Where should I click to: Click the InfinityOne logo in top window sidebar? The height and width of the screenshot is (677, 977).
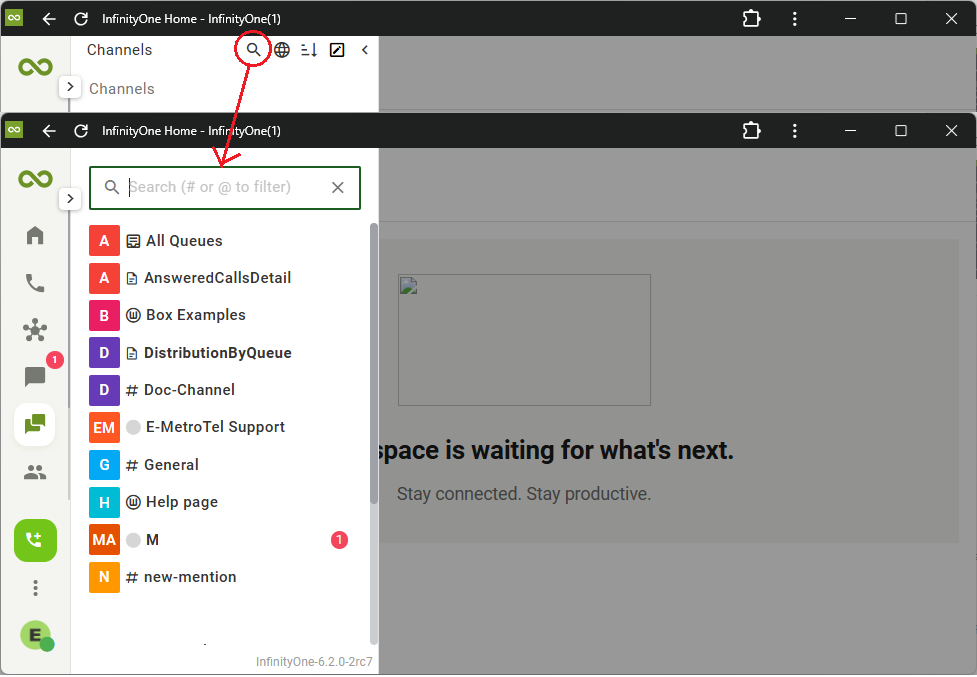[x=36, y=67]
